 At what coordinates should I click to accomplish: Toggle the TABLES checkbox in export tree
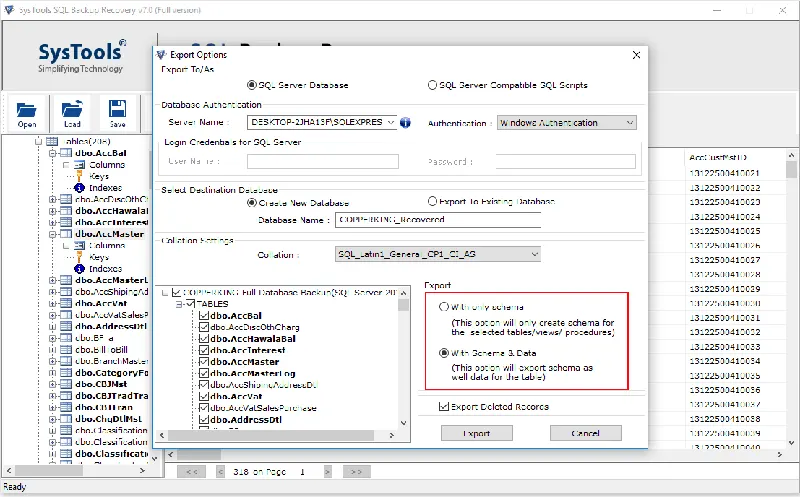click(190, 304)
